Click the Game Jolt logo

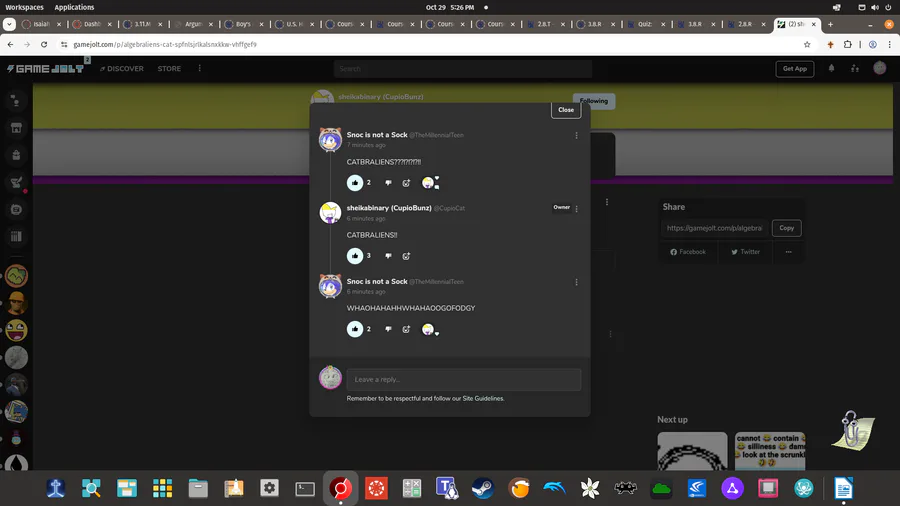pos(45,68)
